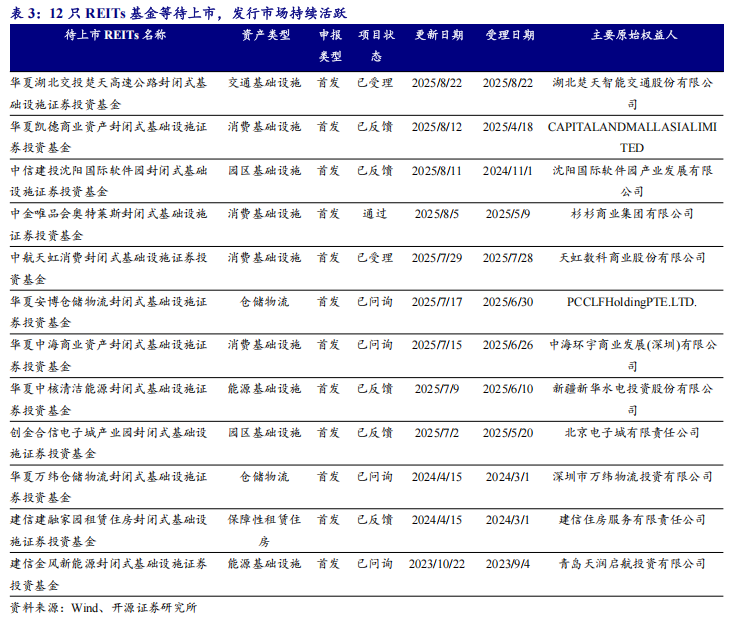739x620 pixels.
Task: Select fund name '中信建投沈阳国际软件园封闭式基础设施证券投资基金'
Action: [108, 181]
